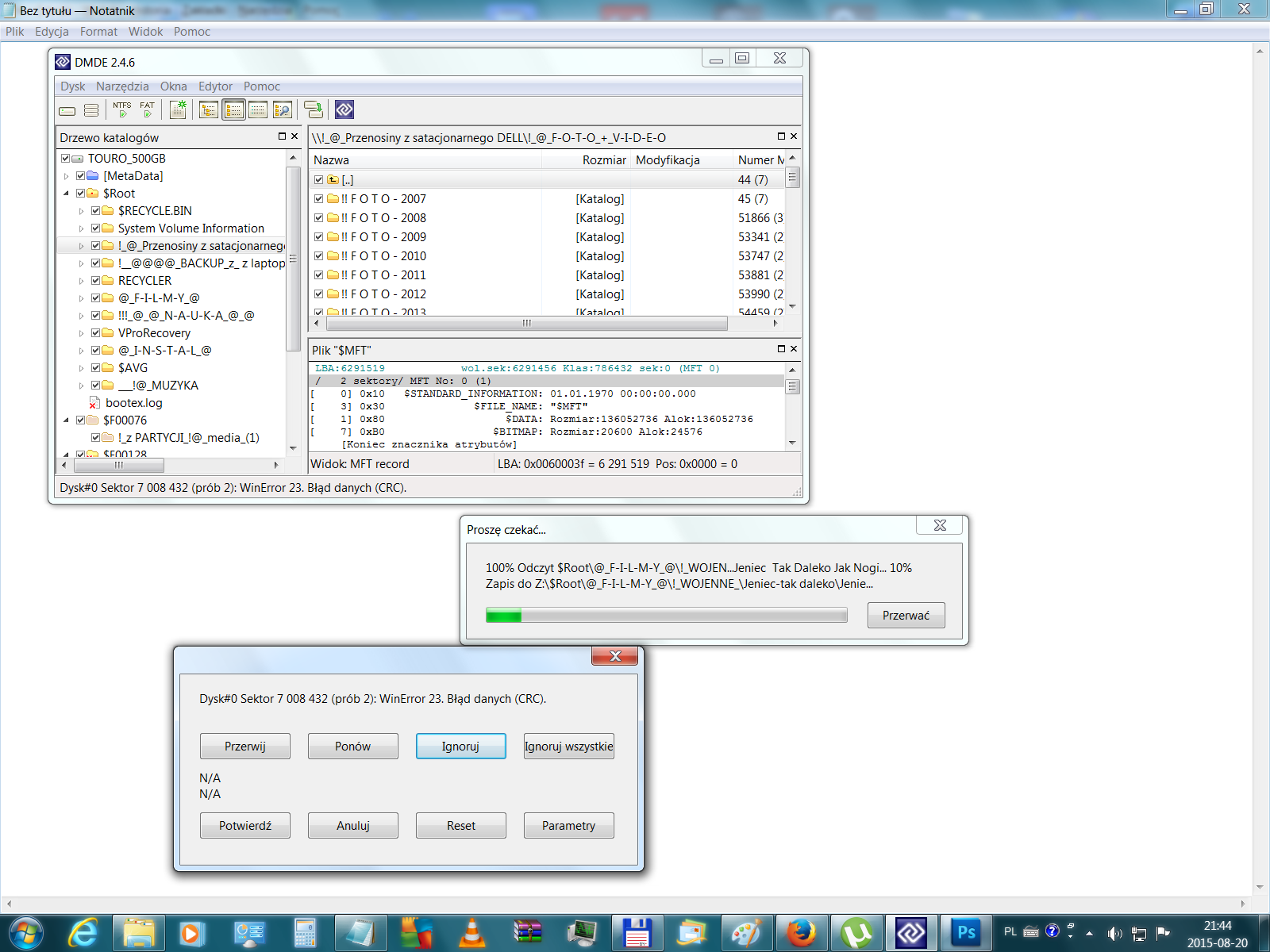Open the Paint palette taskbar icon
The width and height of the screenshot is (1270, 952).
(x=746, y=933)
